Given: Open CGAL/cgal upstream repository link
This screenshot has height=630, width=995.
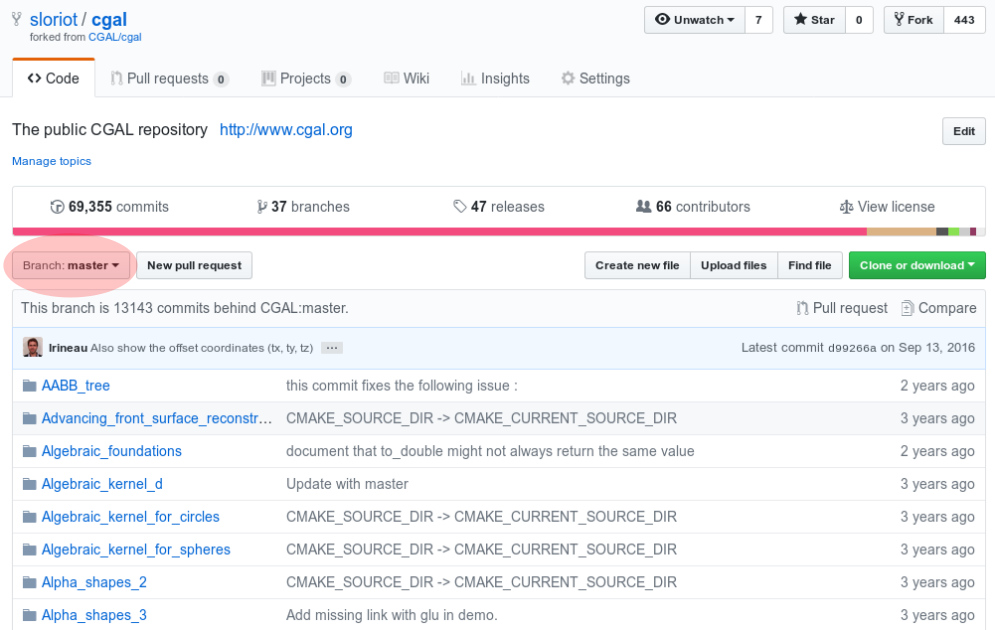Looking at the screenshot, I should click(x=115, y=37).
